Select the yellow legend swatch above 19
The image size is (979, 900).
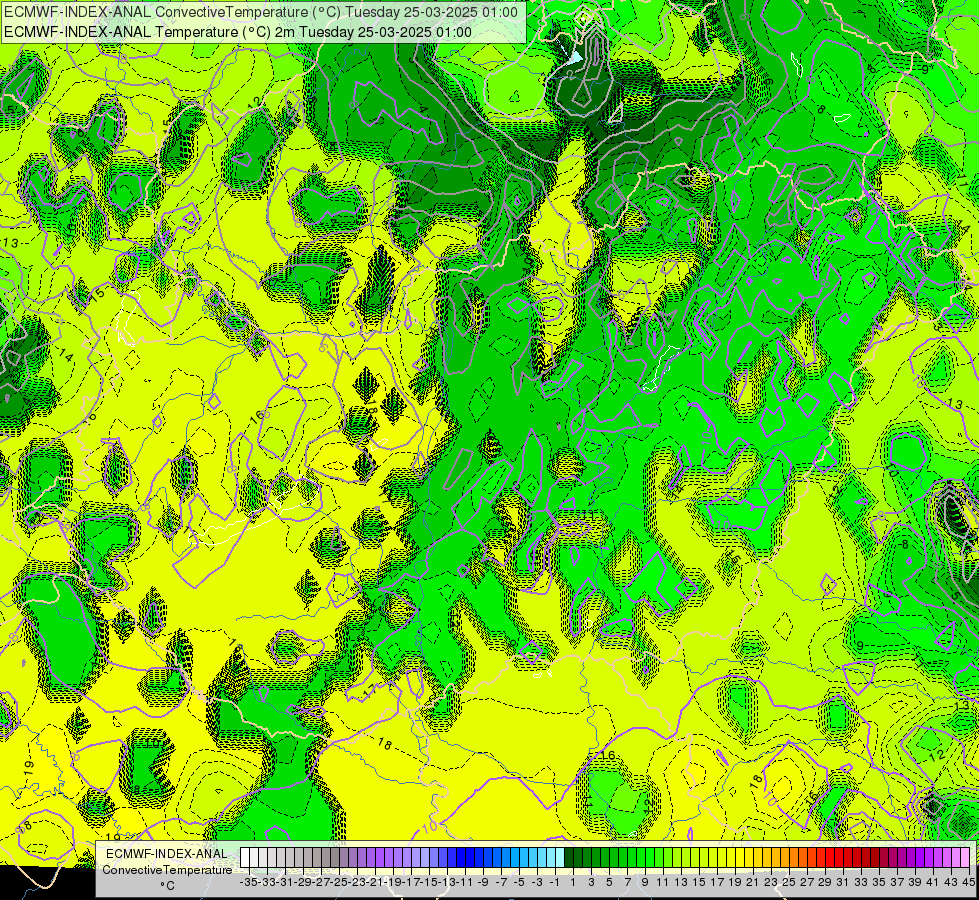tap(730, 857)
